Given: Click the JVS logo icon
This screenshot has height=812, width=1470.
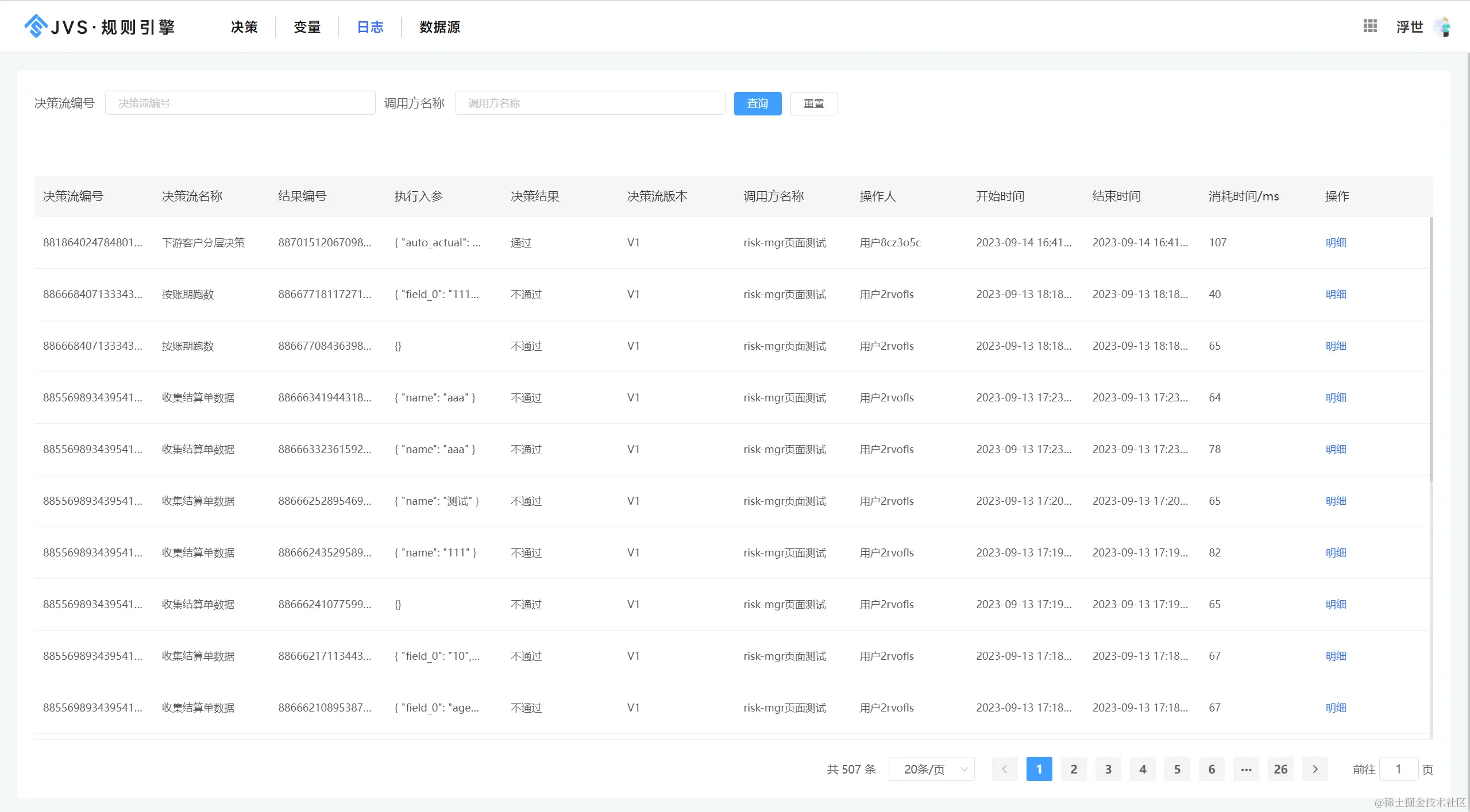Looking at the screenshot, I should pyautogui.click(x=36, y=26).
